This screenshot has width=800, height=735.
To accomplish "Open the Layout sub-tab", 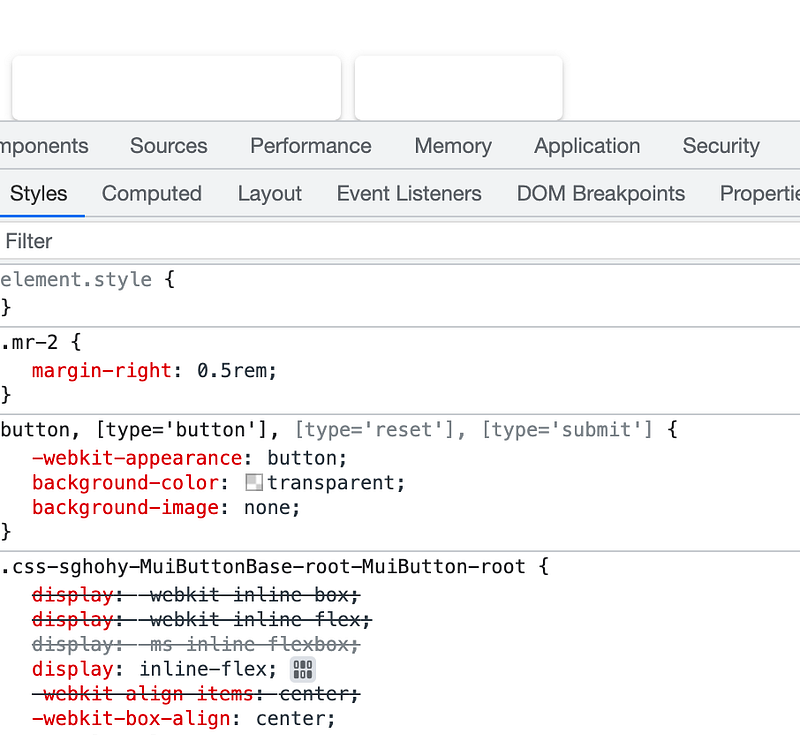I will (x=269, y=194).
